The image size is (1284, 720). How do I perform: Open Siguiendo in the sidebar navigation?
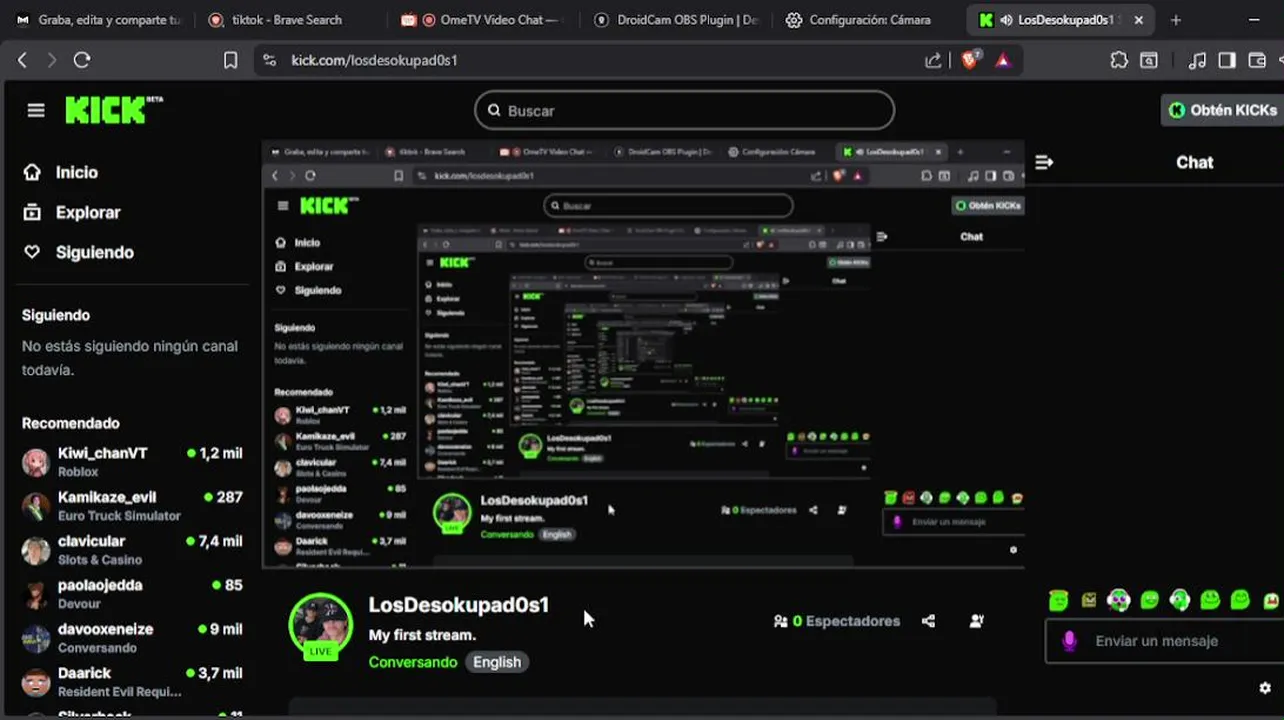pyautogui.click(x=78, y=252)
